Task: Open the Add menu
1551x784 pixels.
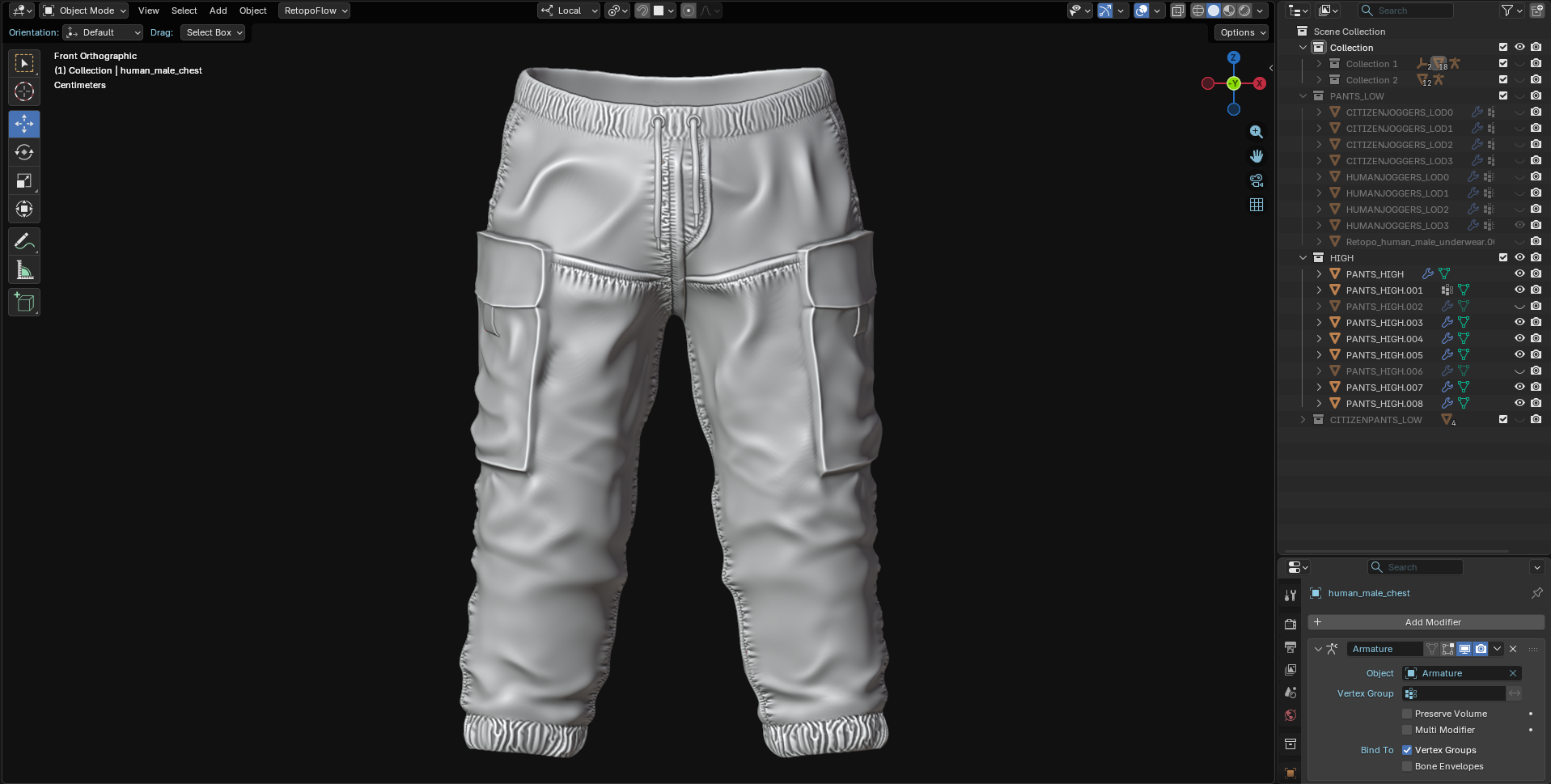Action: [218, 11]
